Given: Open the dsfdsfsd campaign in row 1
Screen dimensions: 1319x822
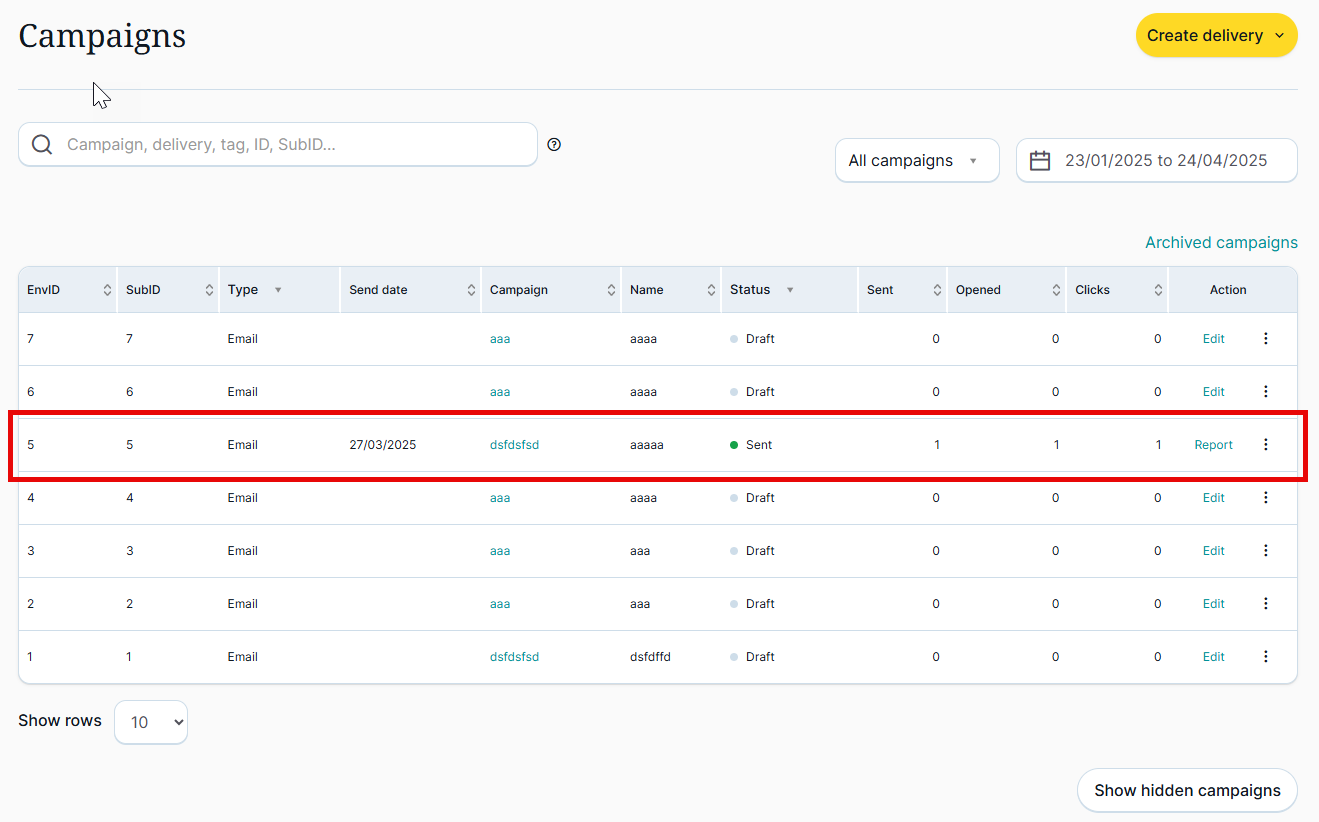Looking at the screenshot, I should (514, 657).
